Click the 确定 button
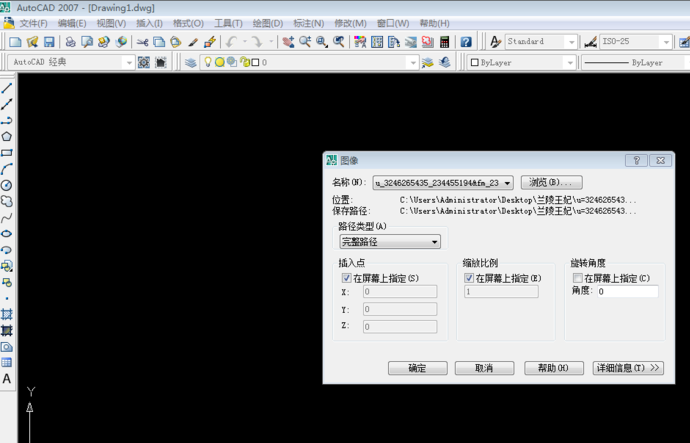 click(x=418, y=368)
